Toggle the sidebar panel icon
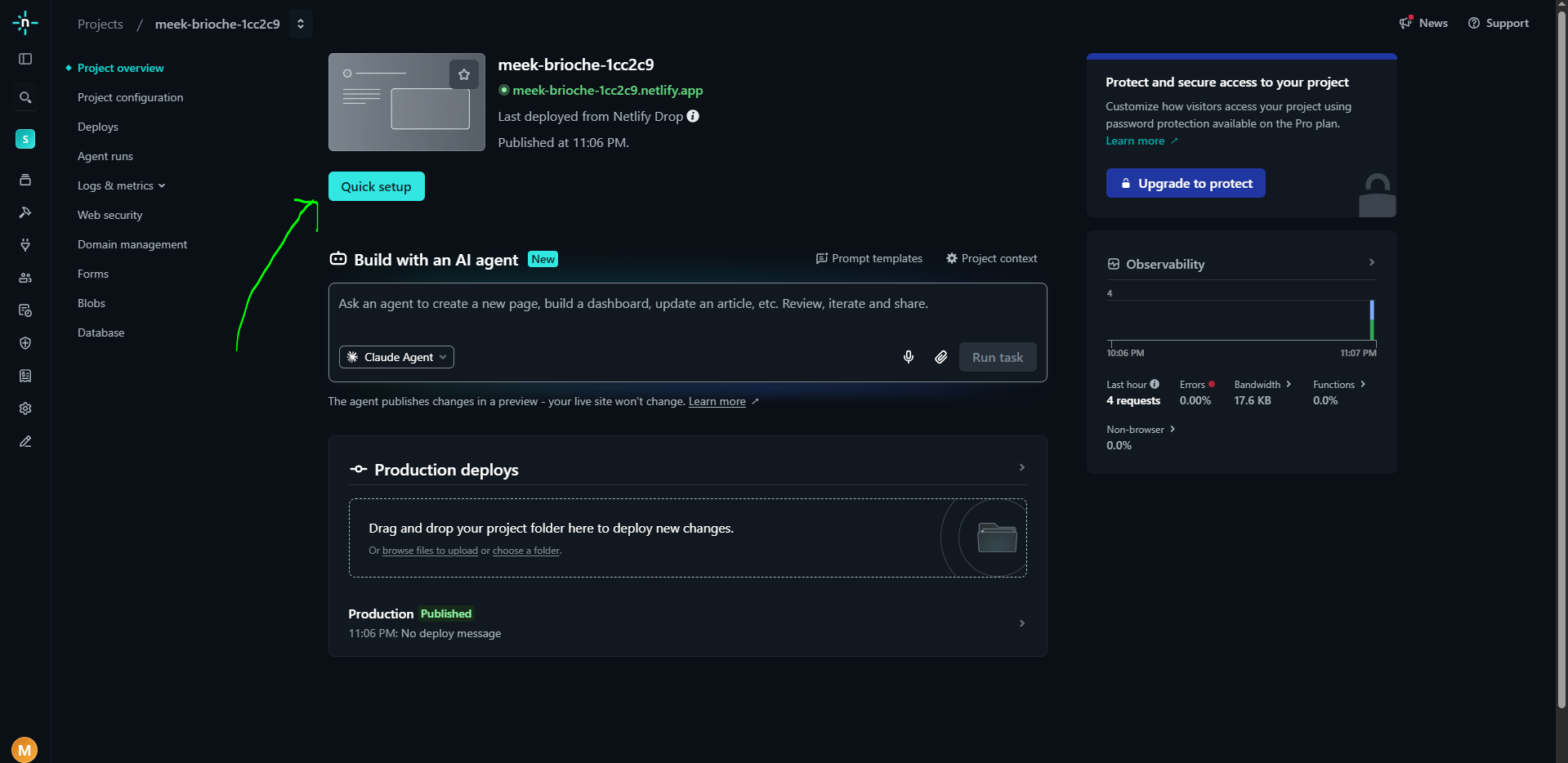This screenshot has width=1568, height=763. point(25,59)
